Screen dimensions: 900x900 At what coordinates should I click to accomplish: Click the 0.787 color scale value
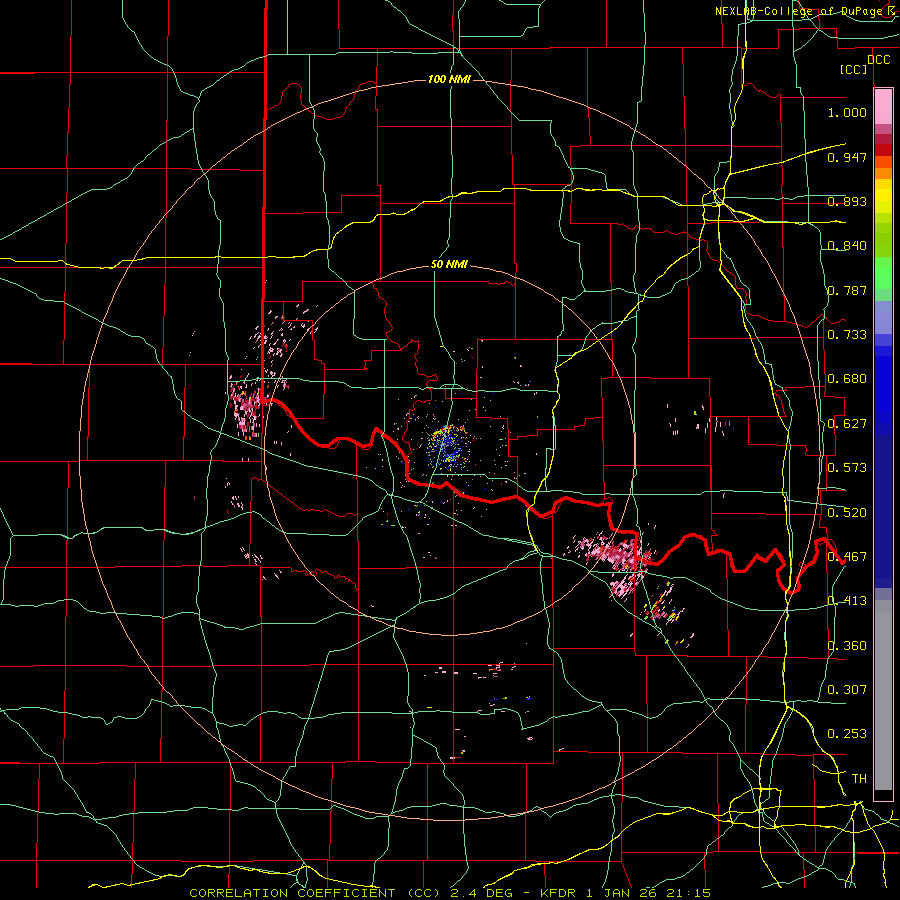847,290
